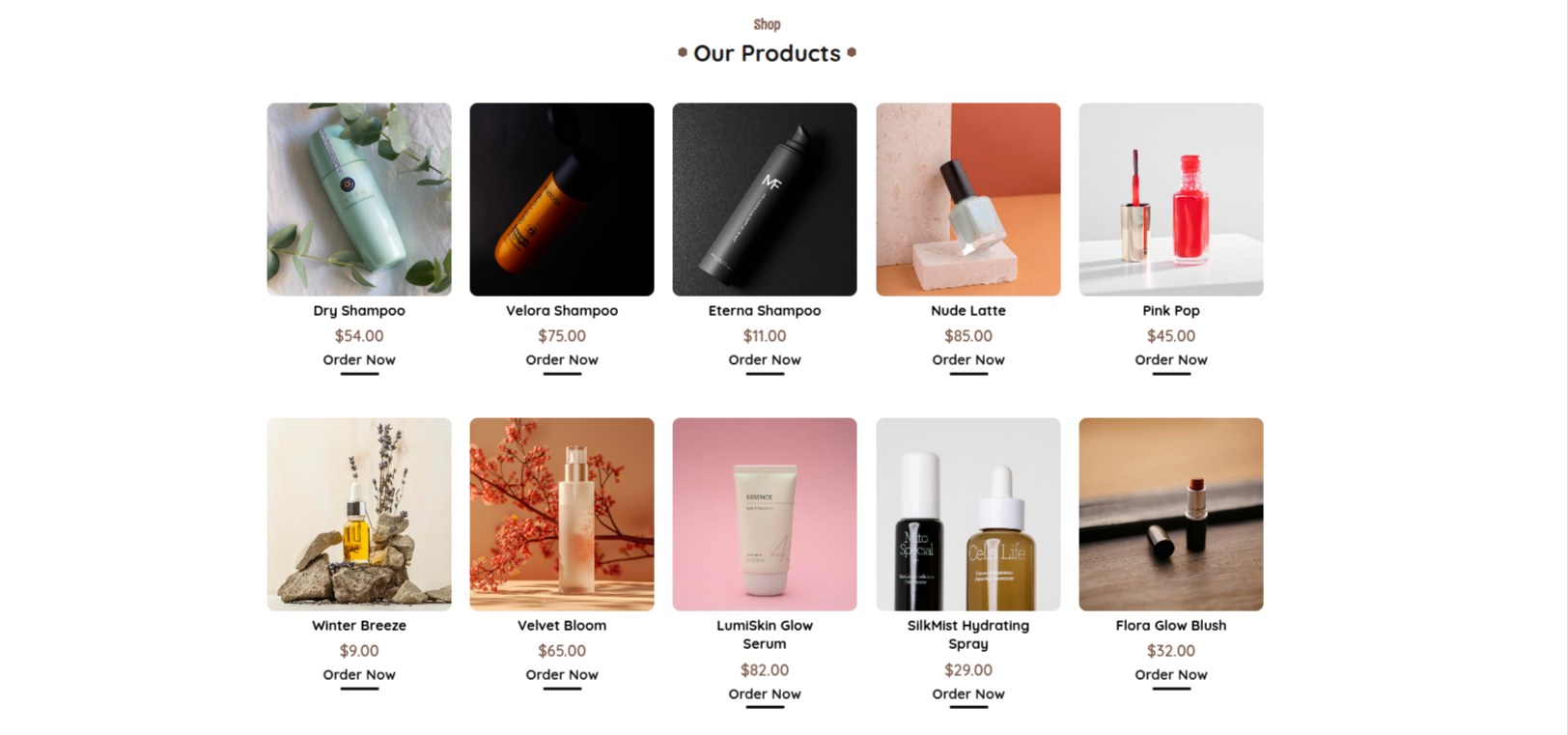Open the Velora Shampoo product image
The image size is (1568, 735).
[562, 199]
